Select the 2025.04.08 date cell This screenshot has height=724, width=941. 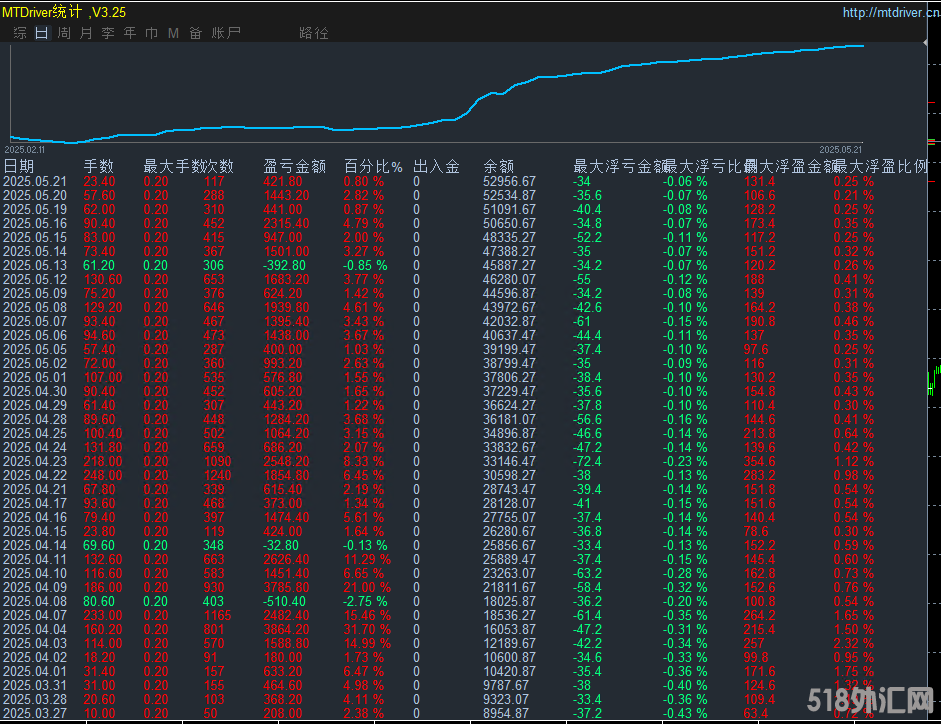pyautogui.click(x=35, y=602)
